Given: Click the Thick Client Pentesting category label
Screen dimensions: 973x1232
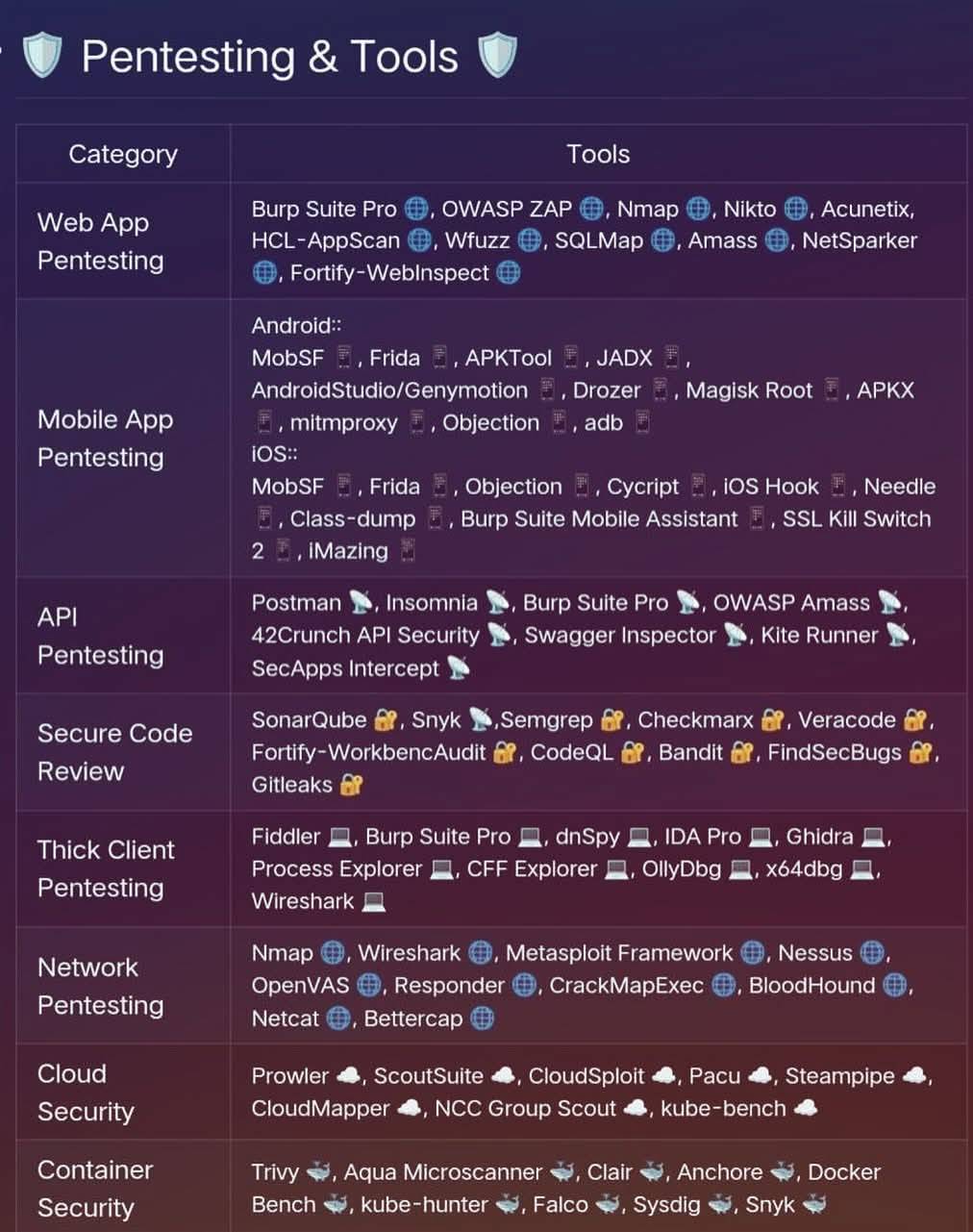Looking at the screenshot, I should [106, 868].
